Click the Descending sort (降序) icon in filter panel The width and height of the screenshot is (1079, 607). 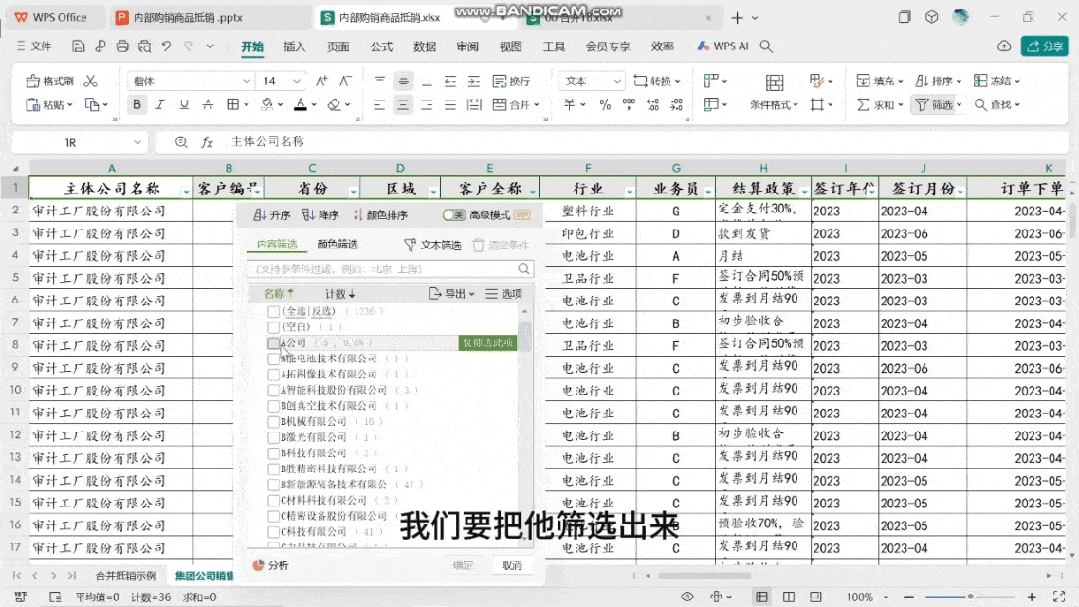point(309,215)
